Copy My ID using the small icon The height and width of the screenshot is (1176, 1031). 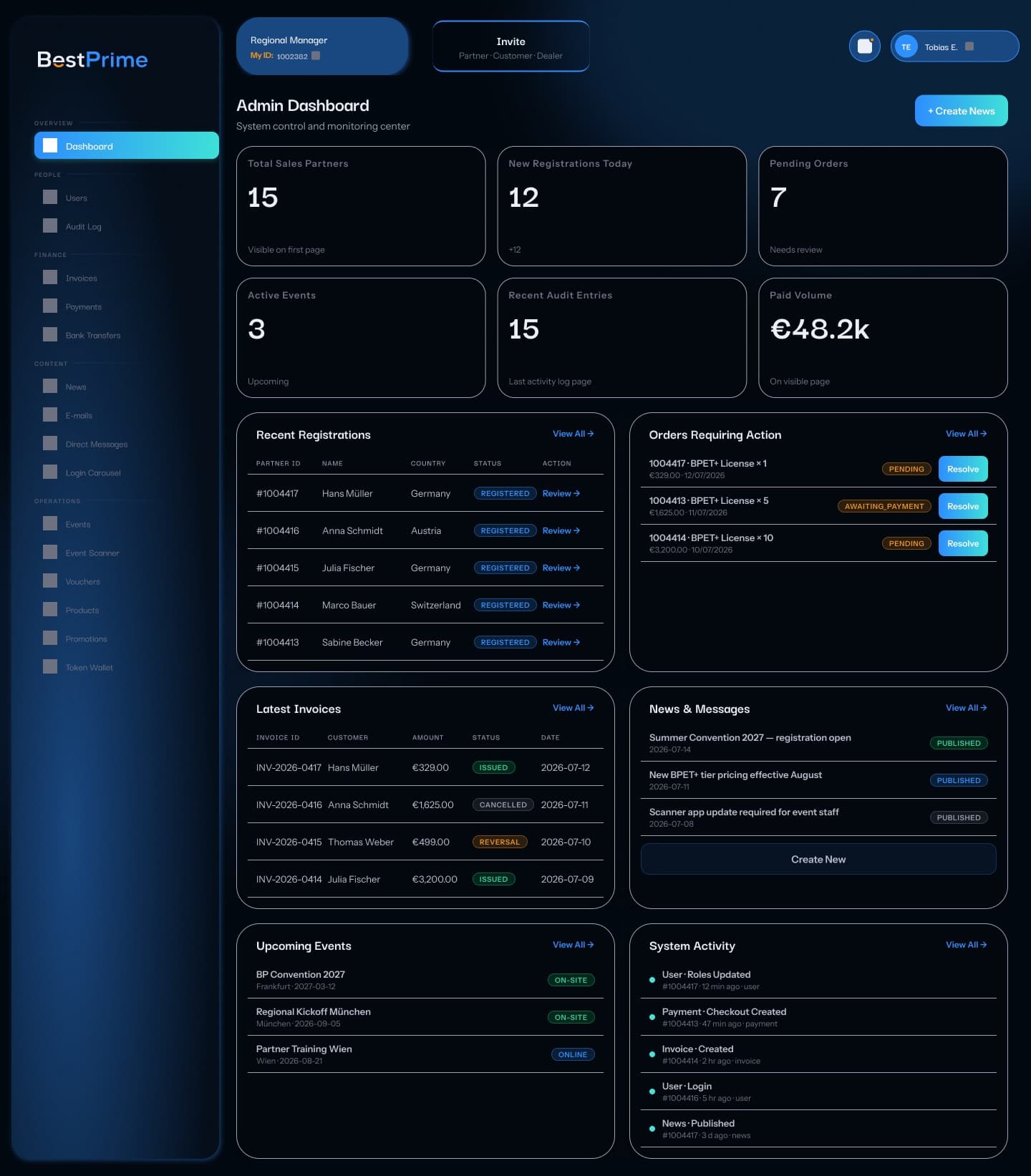click(316, 56)
